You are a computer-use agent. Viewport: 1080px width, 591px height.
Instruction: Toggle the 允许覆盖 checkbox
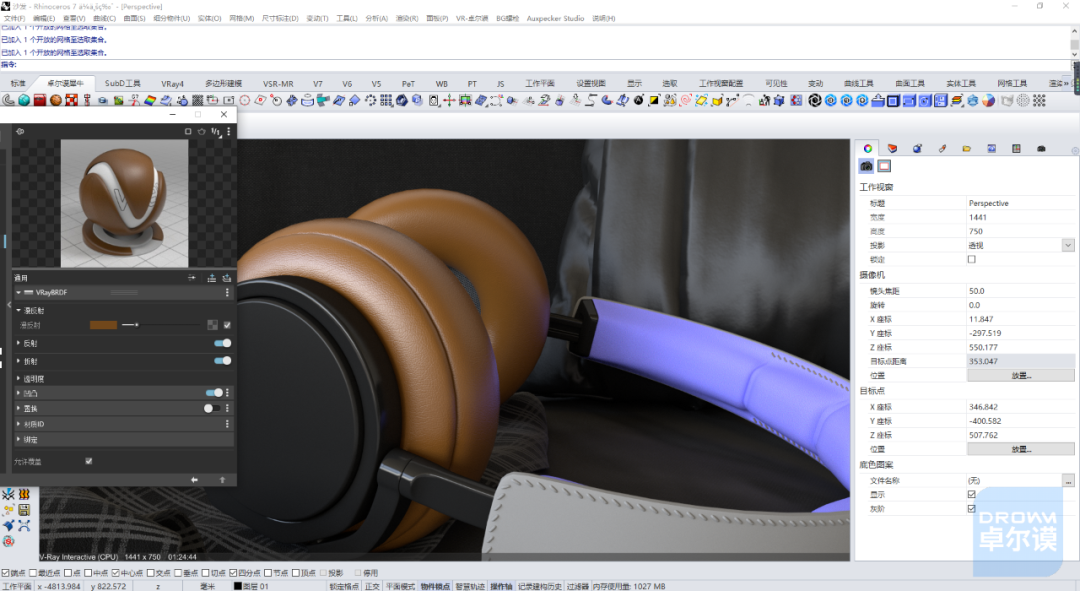(x=89, y=462)
